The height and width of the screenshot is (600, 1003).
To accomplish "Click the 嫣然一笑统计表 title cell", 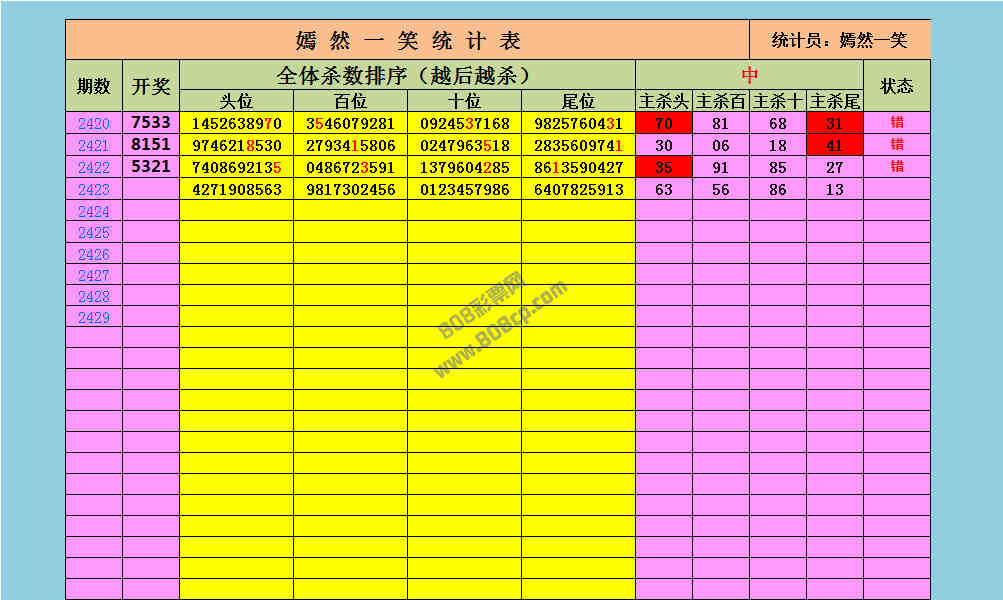I will click(408, 40).
